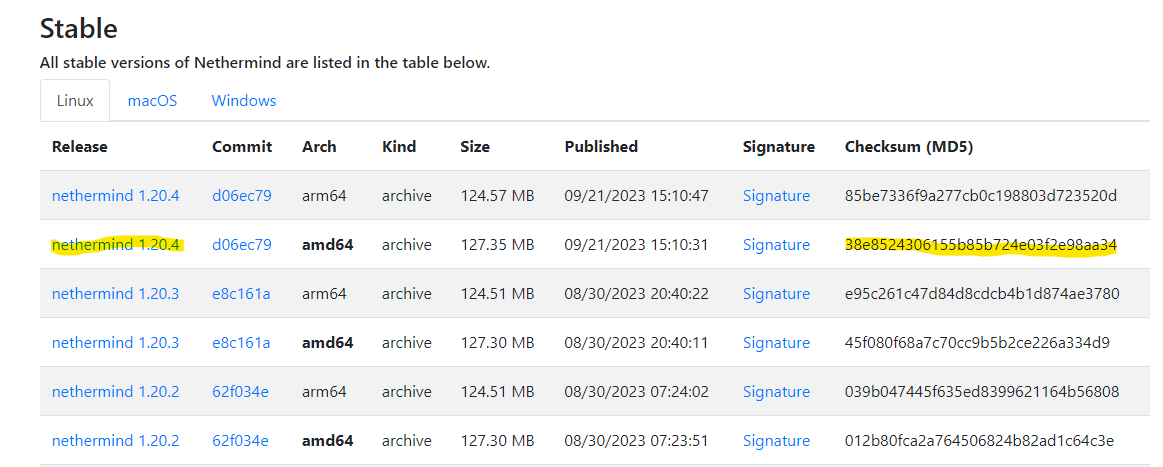Open Signature for 1.20.3 amd64 build
Screen dimensions: 1163x467
776,343
